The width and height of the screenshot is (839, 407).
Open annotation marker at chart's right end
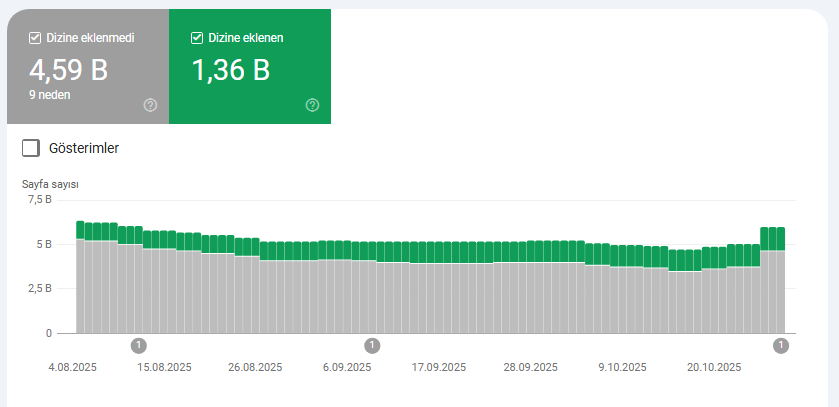point(781,346)
